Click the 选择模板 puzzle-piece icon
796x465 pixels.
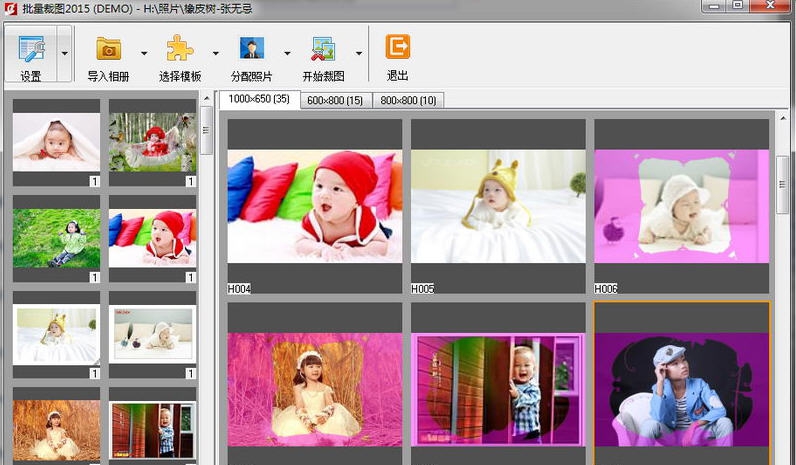coord(180,49)
